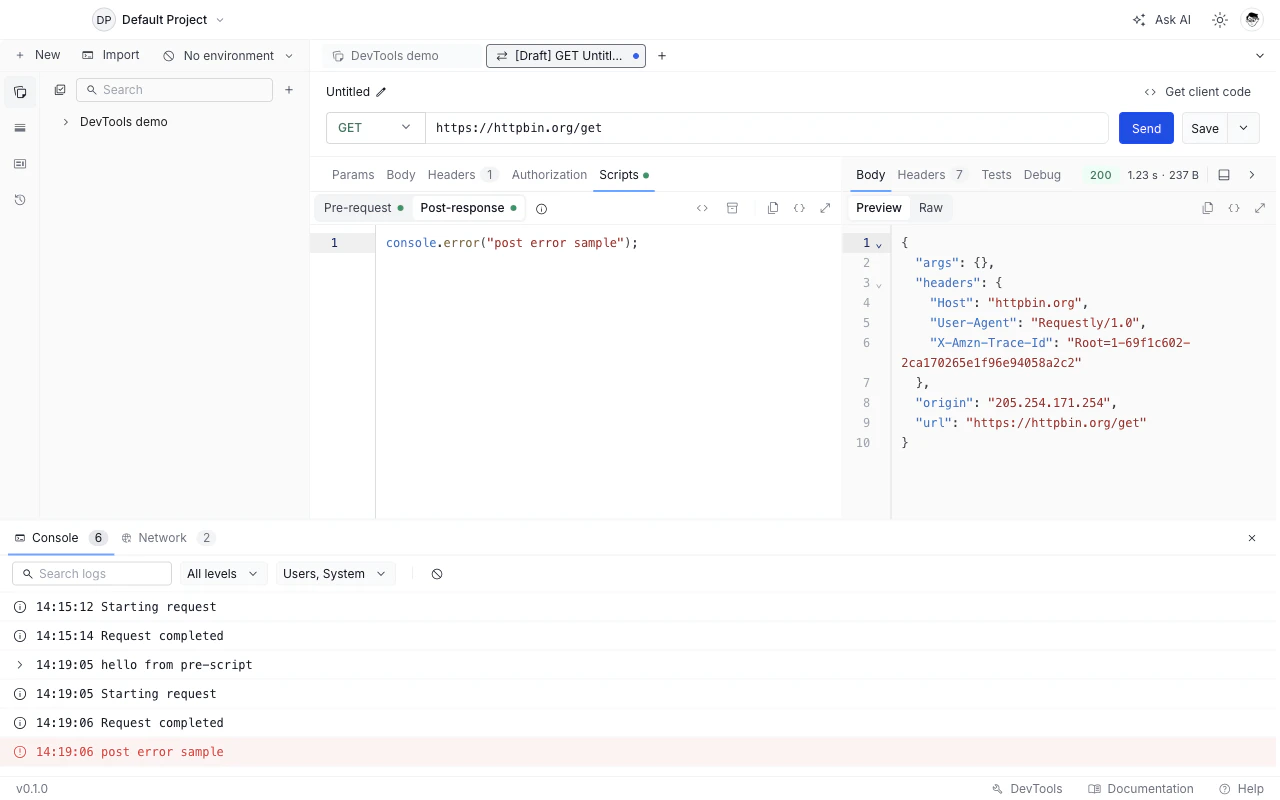Open the All levels filter dropdown

click(x=223, y=574)
